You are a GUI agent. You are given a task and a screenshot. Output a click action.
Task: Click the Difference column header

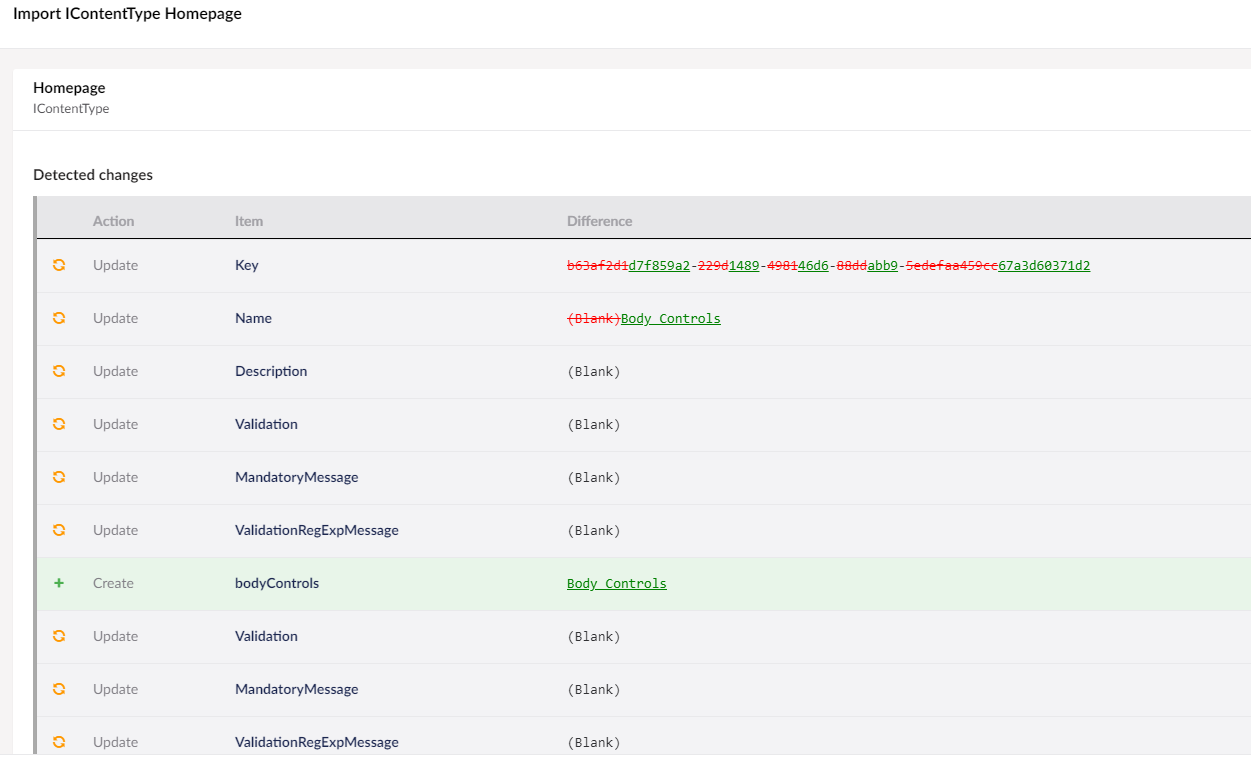pyautogui.click(x=599, y=221)
